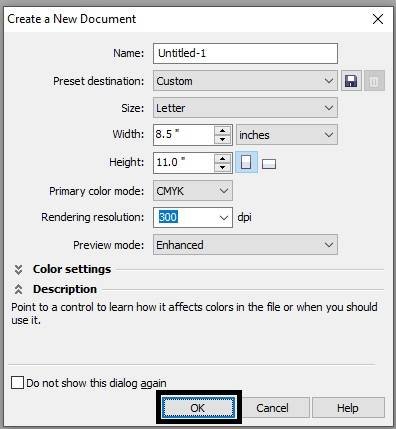Select landscape page orientation icon

coord(269,164)
